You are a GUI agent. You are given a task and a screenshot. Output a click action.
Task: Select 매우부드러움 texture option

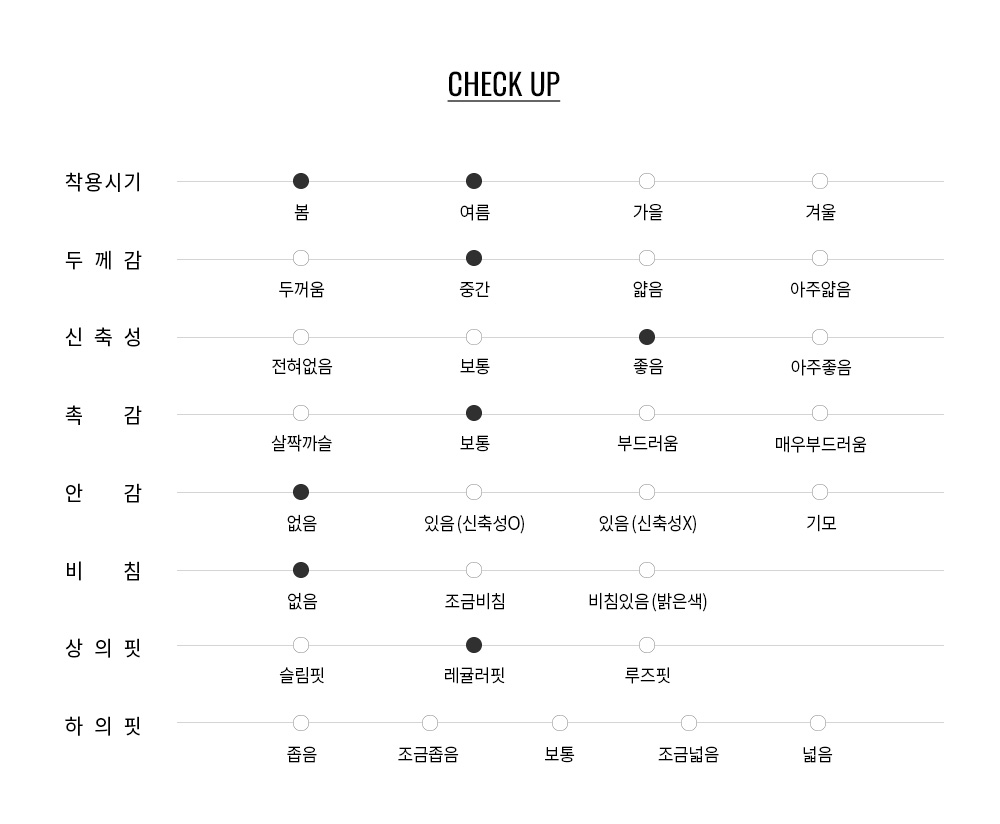coord(820,414)
